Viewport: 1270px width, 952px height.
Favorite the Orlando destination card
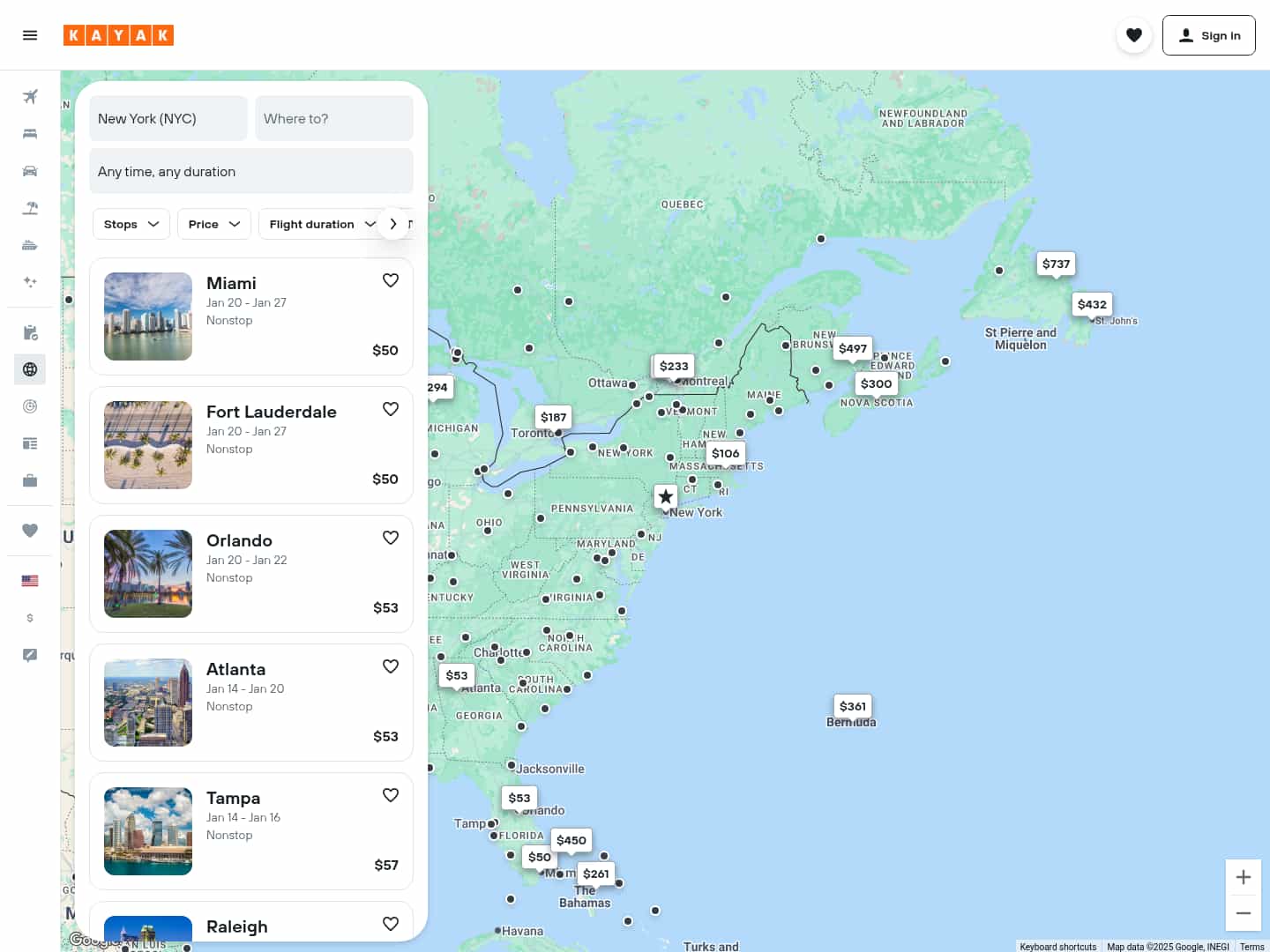(x=391, y=538)
